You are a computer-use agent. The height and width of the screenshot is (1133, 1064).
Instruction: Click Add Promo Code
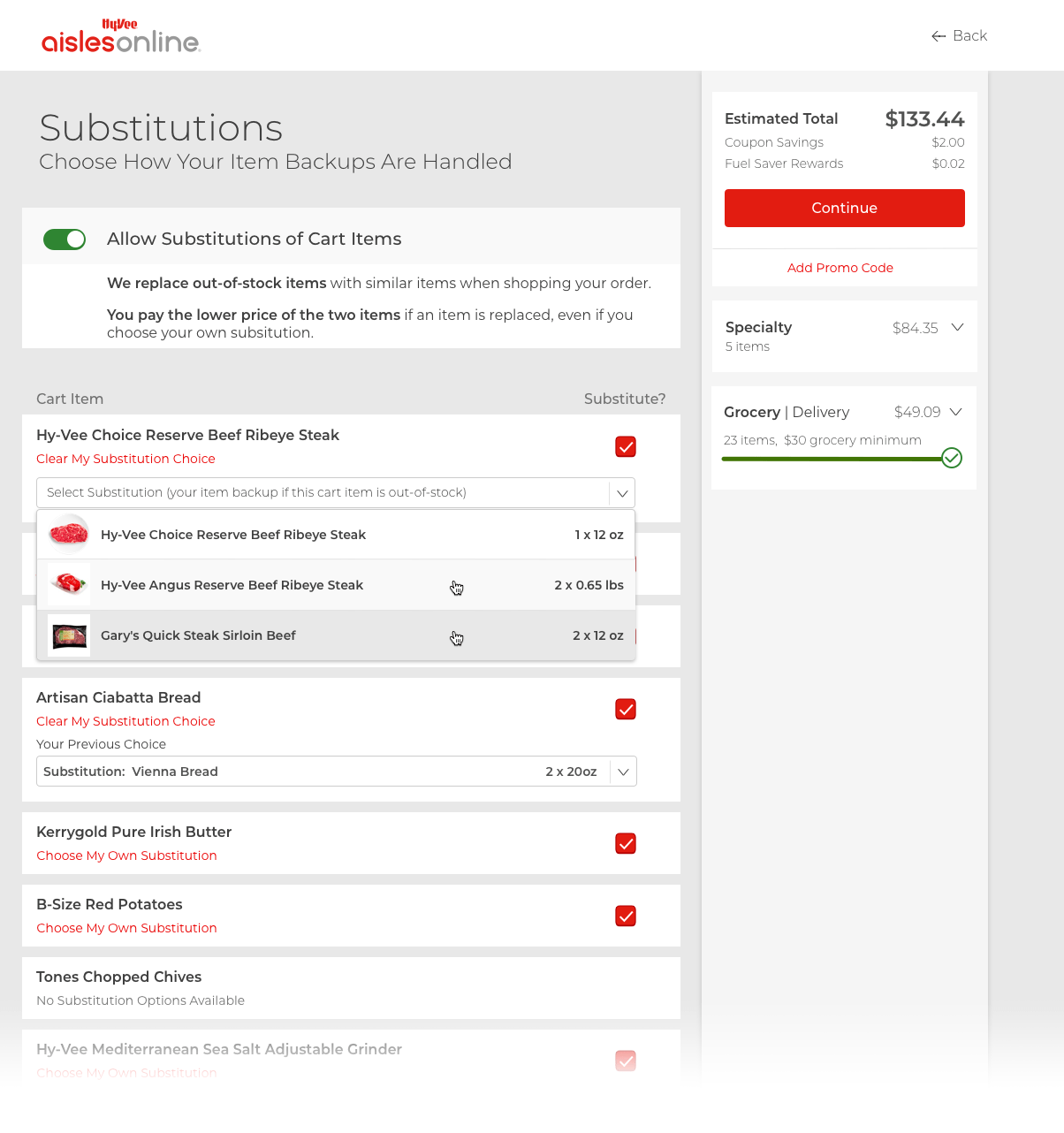tap(840, 267)
